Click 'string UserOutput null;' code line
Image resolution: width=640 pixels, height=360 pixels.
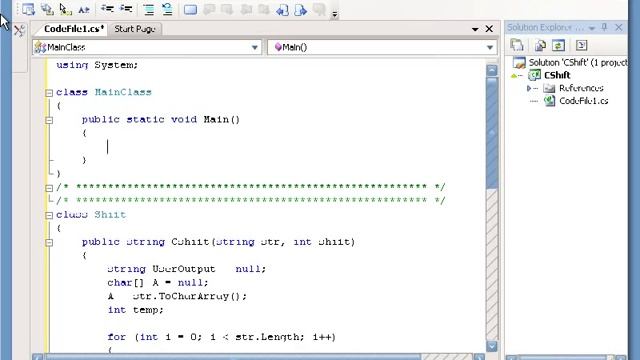187,269
